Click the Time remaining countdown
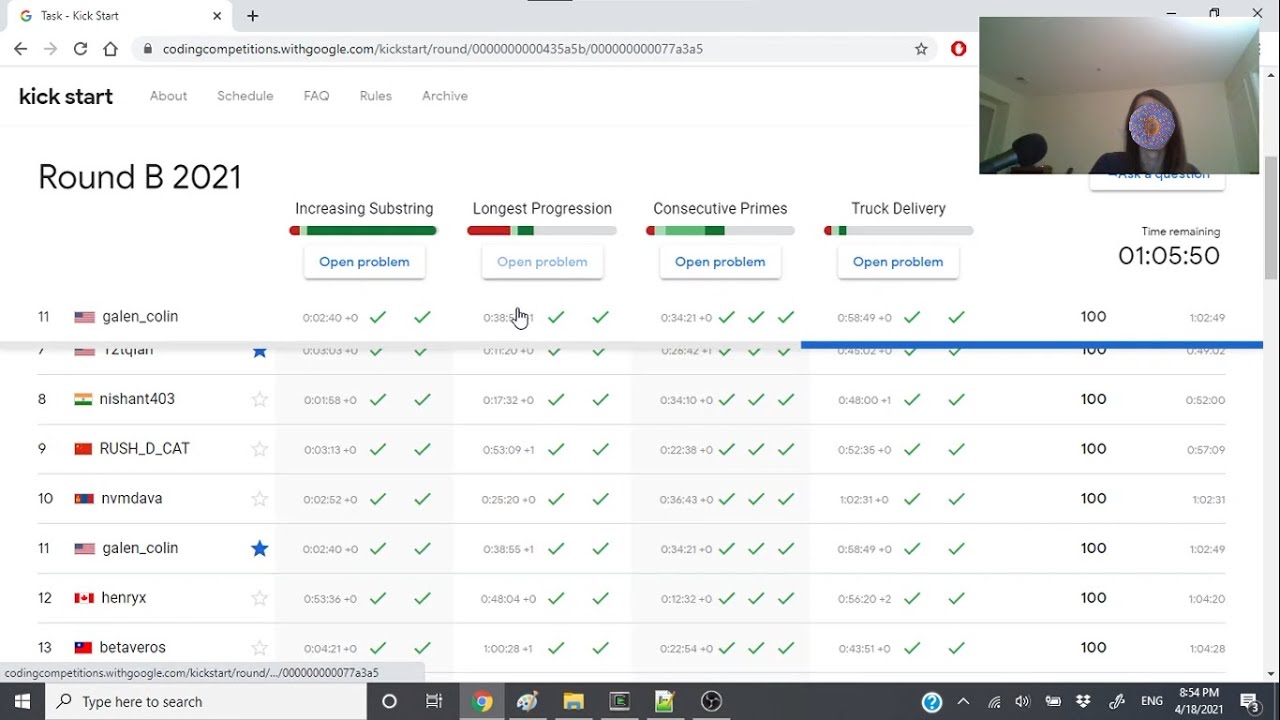Screen dimensions: 1280x720 coord(1169,256)
